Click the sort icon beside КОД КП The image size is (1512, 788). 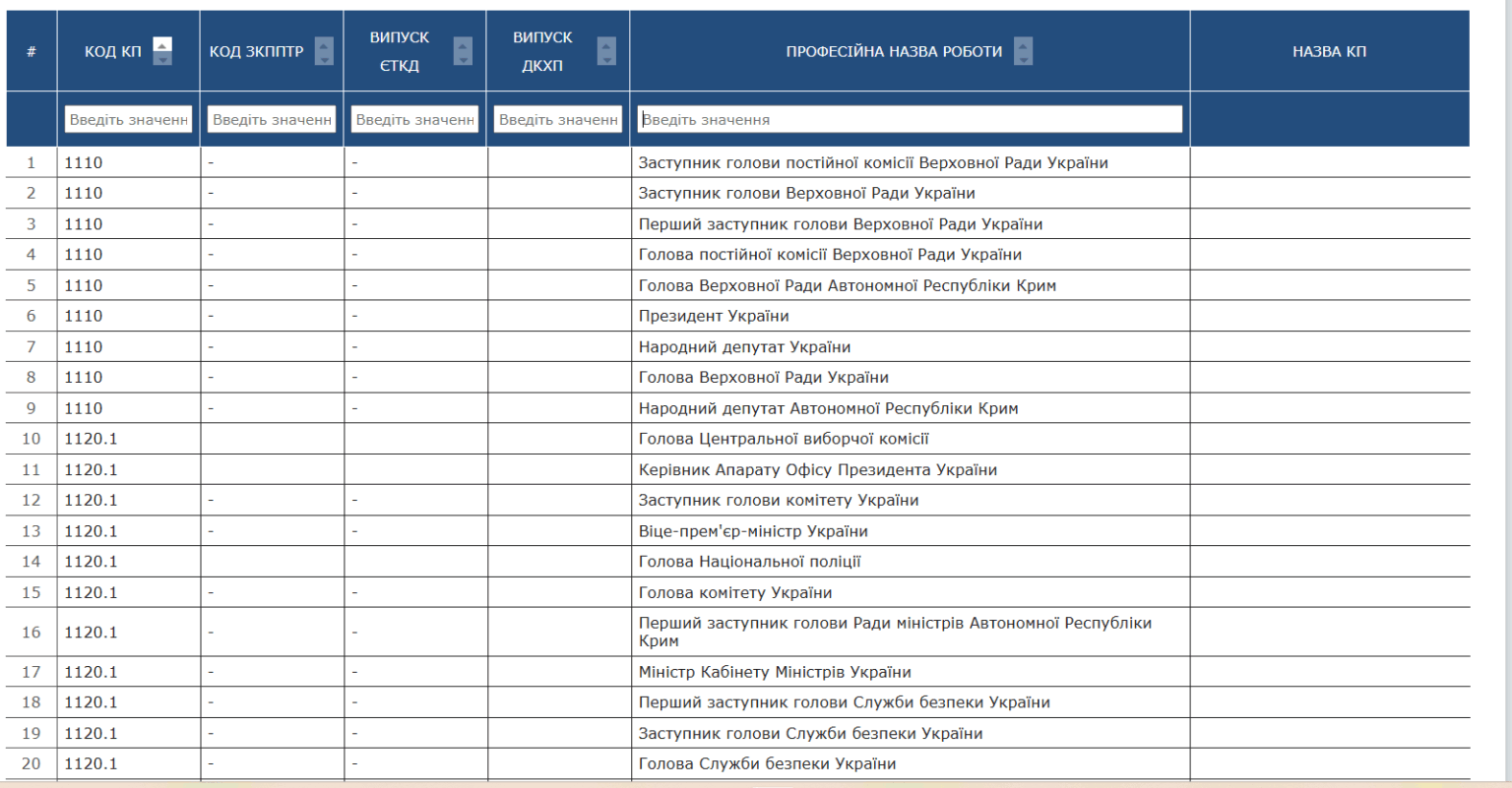click(162, 51)
